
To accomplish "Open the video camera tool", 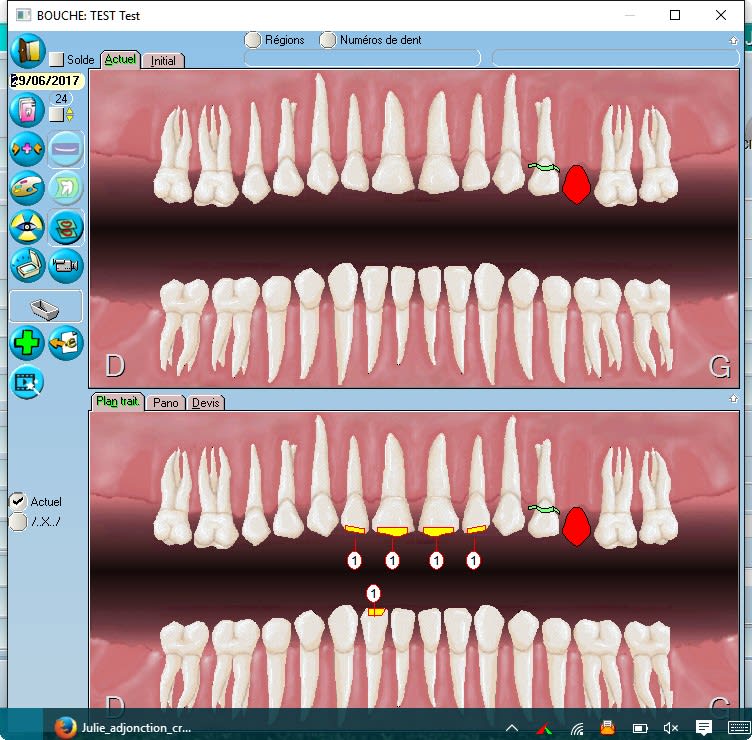I will pos(66,265).
